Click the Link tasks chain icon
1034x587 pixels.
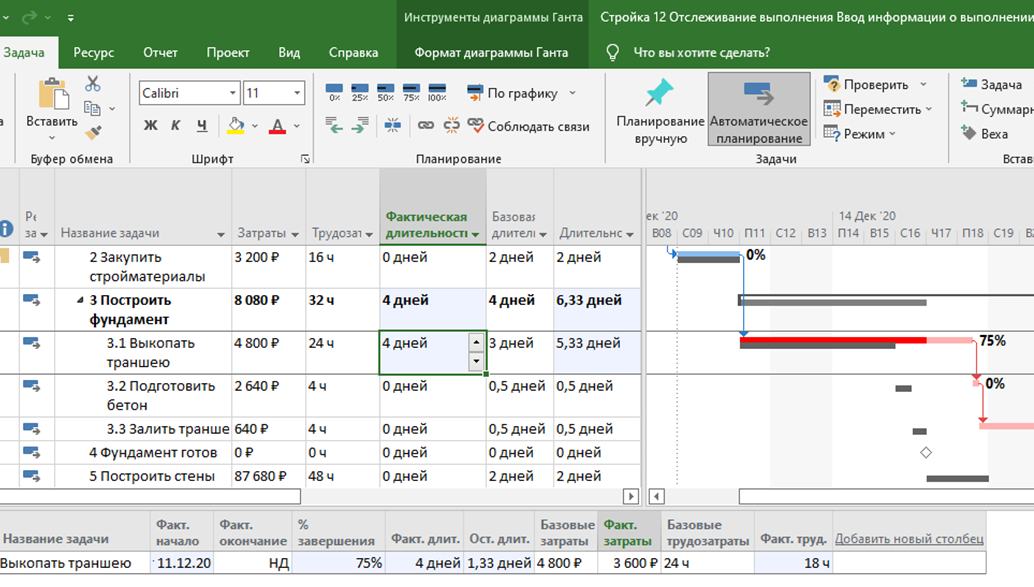426,125
